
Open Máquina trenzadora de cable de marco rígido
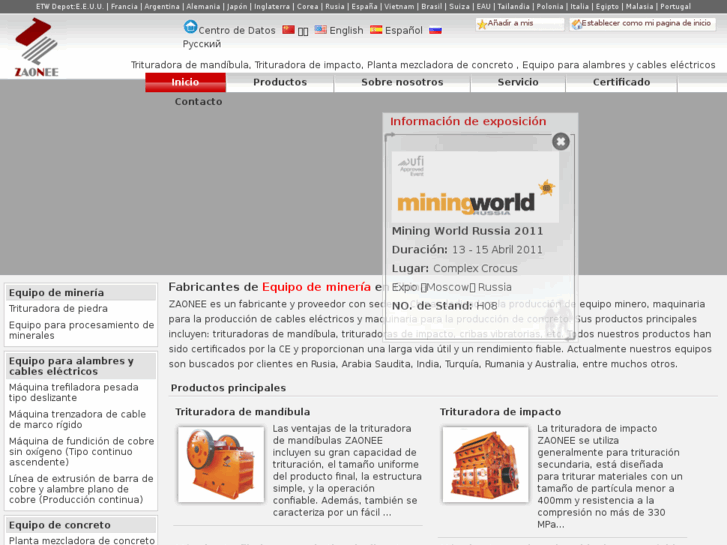pyautogui.click(x=77, y=419)
